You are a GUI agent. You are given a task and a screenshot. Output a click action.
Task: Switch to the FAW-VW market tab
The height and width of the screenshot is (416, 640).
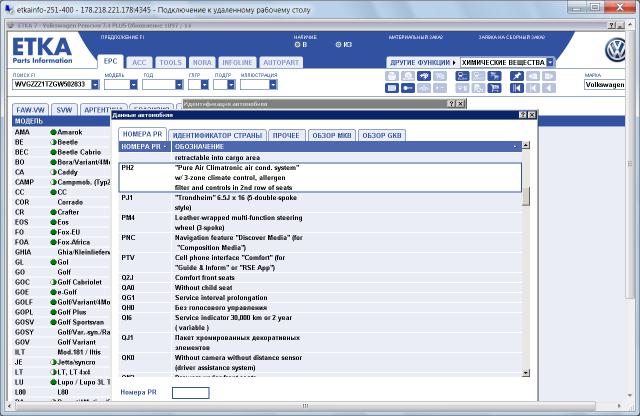click(x=31, y=110)
